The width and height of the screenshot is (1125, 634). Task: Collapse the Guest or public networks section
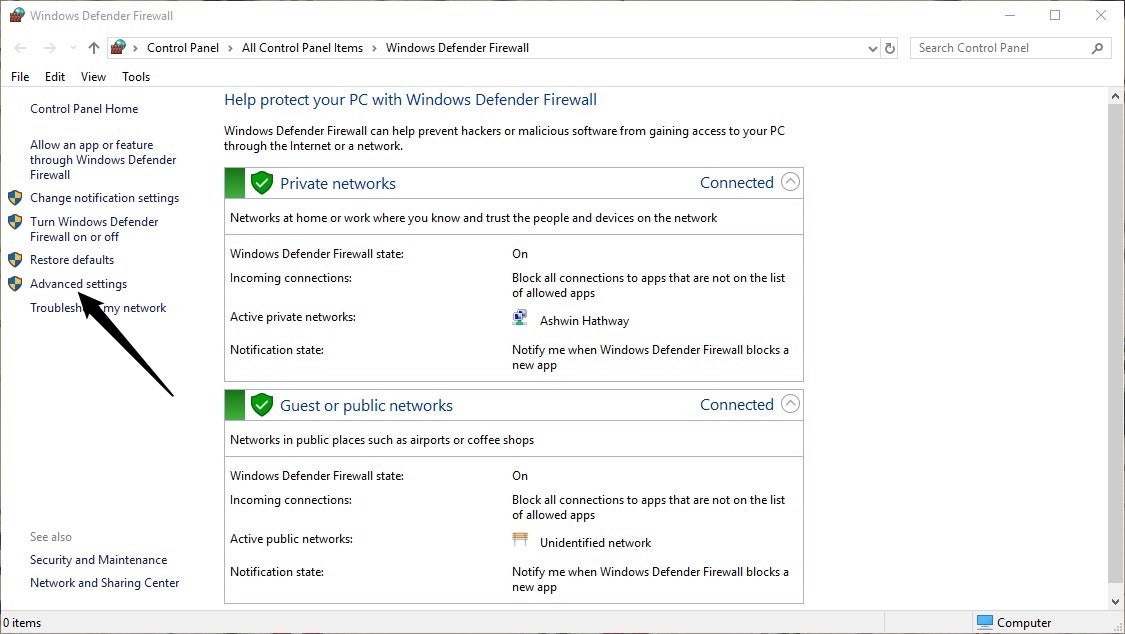(790, 404)
